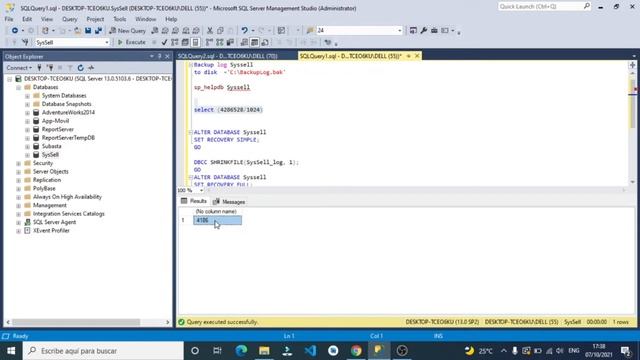The width and height of the screenshot is (640, 360).
Task: Expand the SQL Server Agent node
Action: [18, 222]
